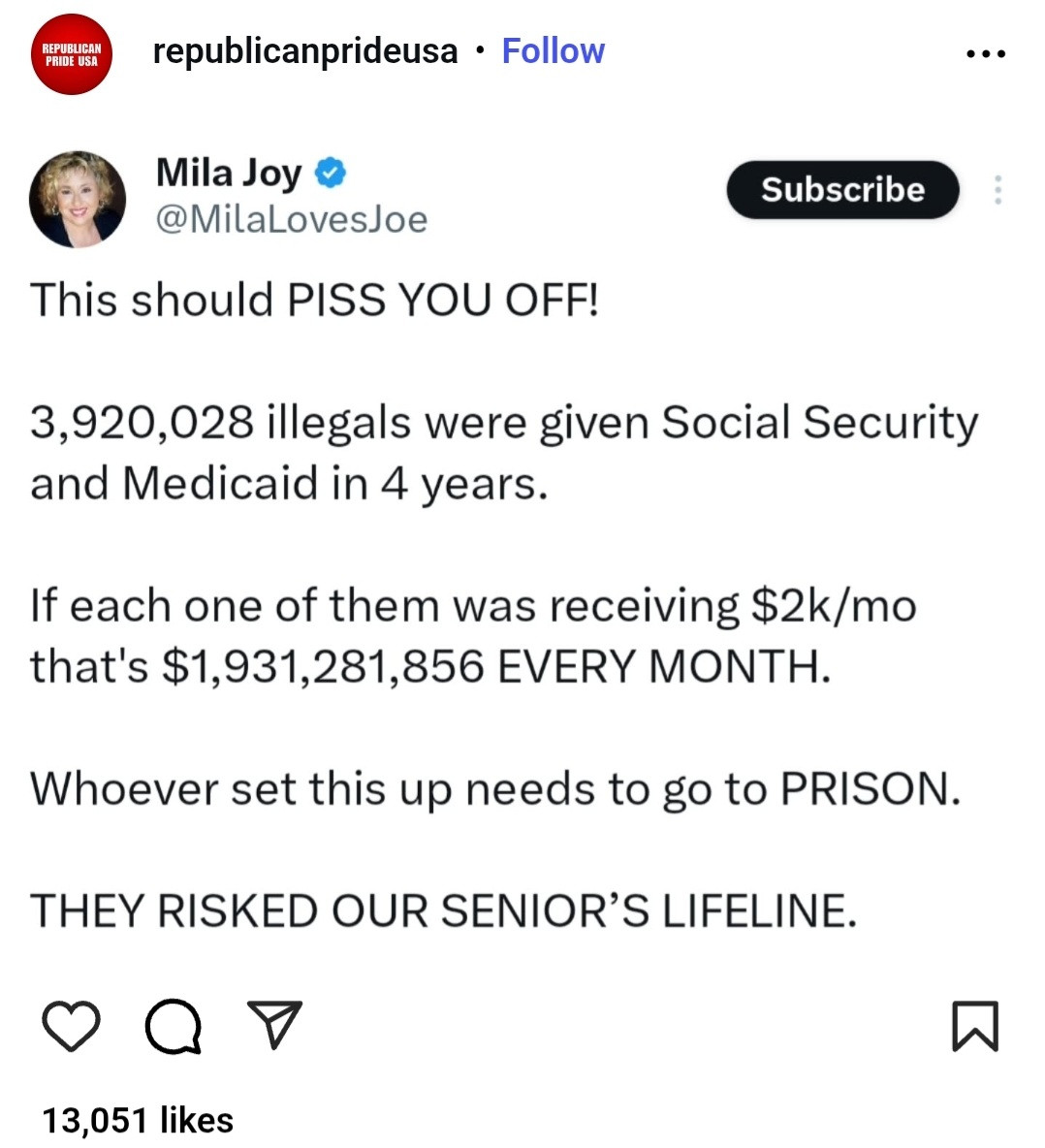Screen dimensions: 1045x1148
Task: Open the post options three-dot menu
Action: (x=986, y=54)
